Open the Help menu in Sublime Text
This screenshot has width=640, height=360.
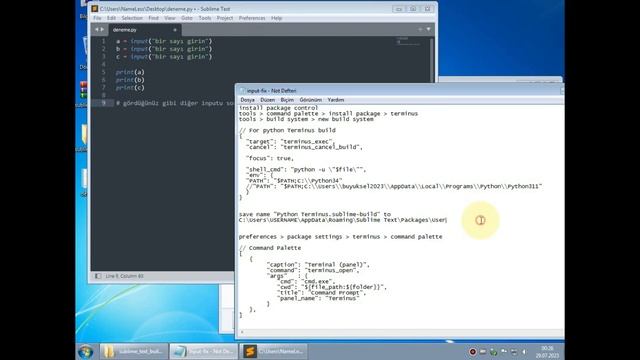(276, 18)
